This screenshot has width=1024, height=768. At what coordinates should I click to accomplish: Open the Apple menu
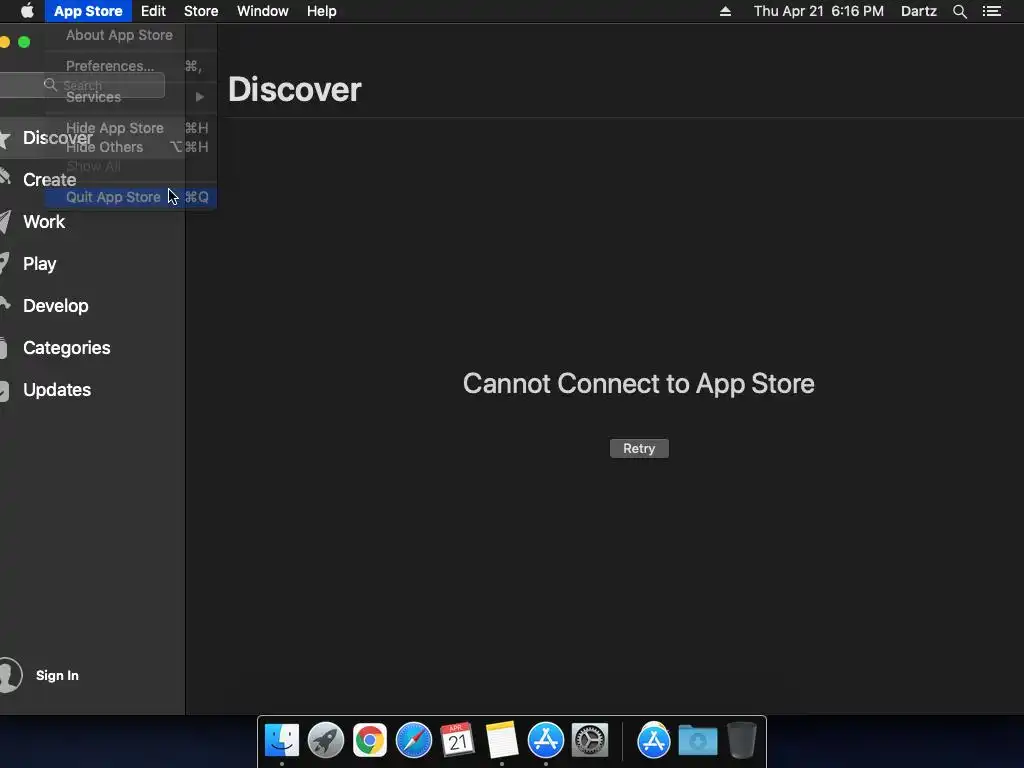pos(27,11)
